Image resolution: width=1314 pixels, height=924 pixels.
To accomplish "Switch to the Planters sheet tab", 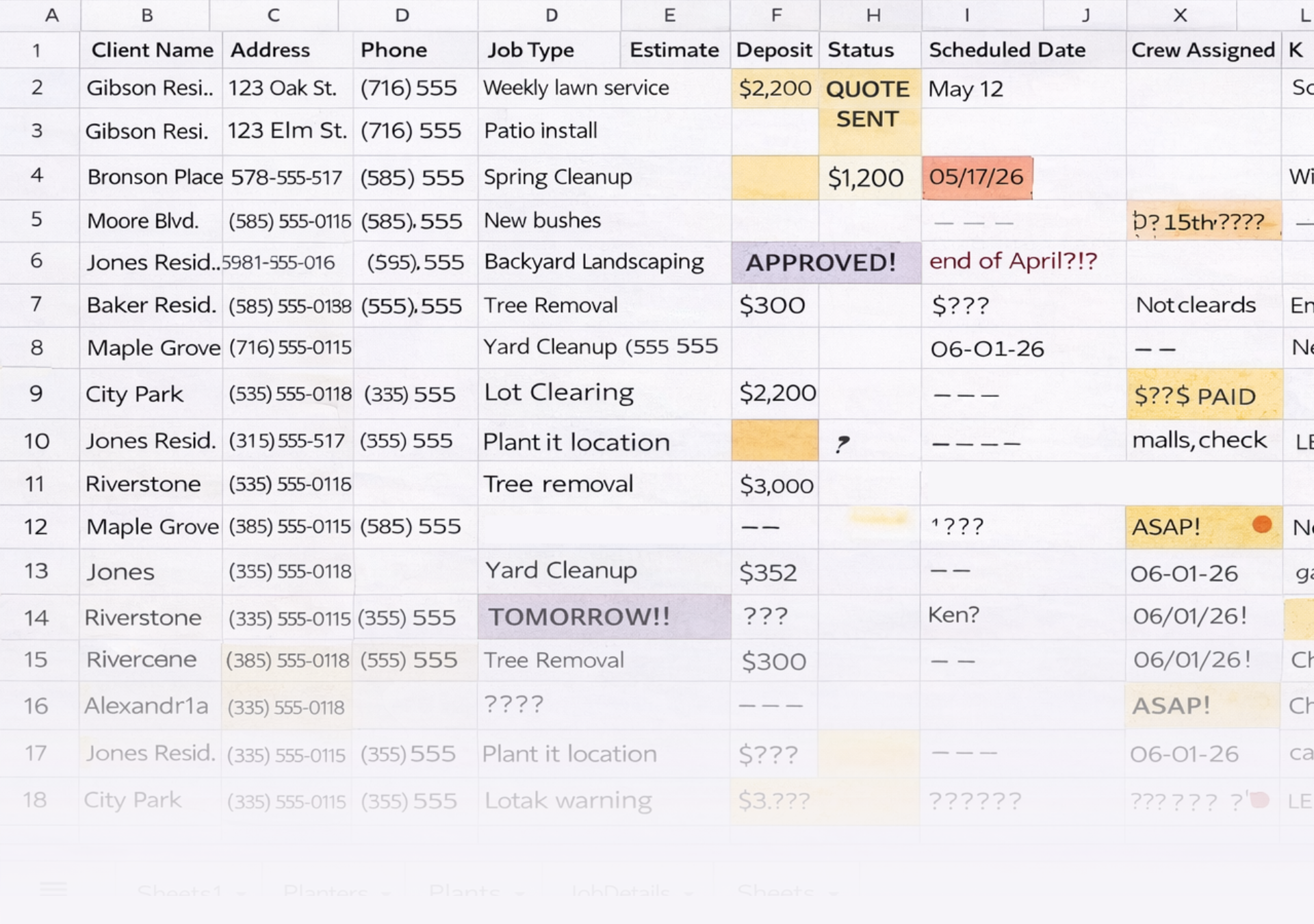I will (x=325, y=892).
